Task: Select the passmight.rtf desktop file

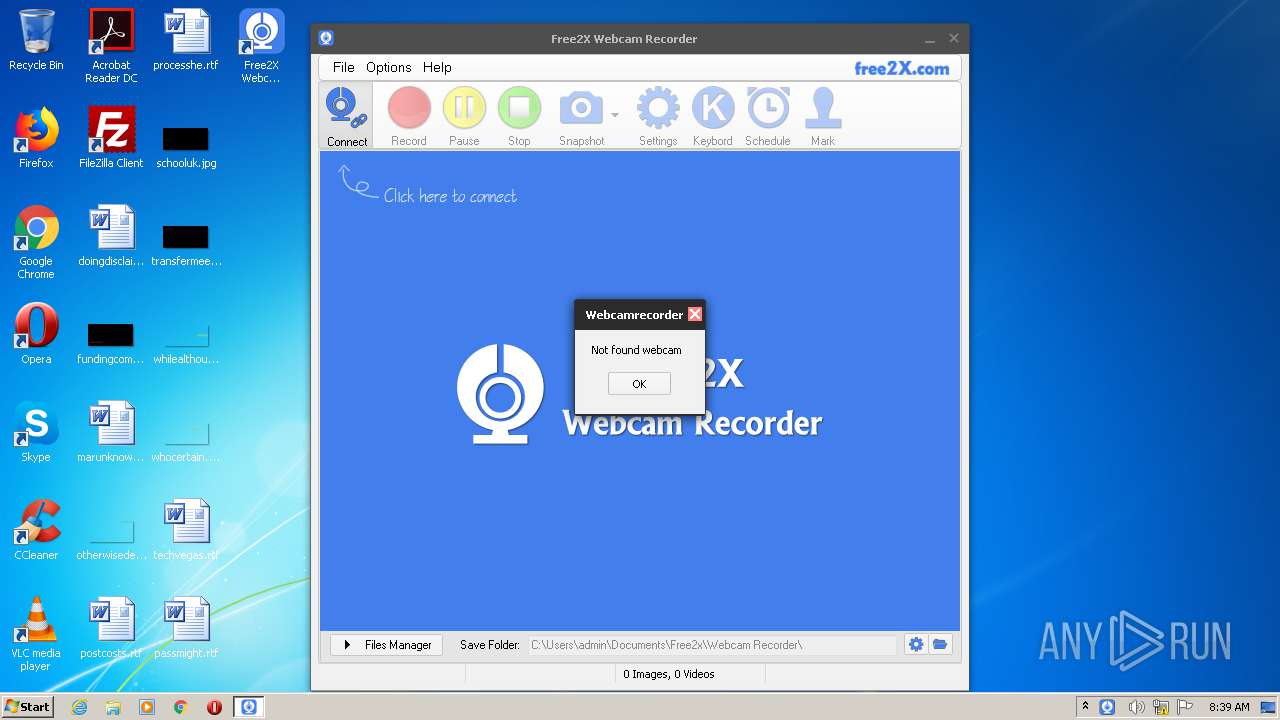Action: [186, 628]
